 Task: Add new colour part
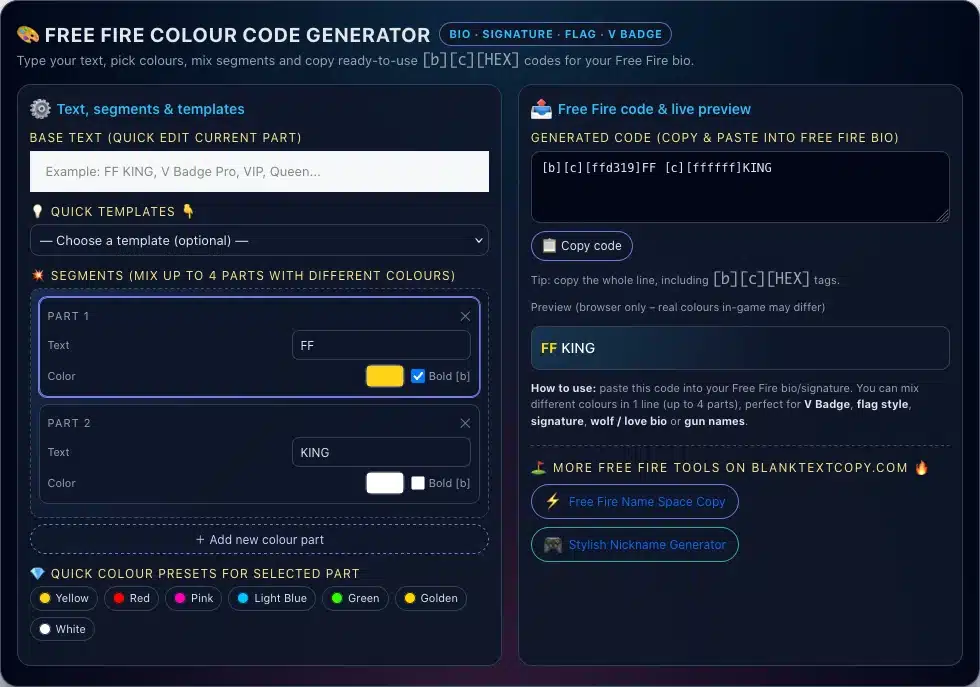pos(259,539)
